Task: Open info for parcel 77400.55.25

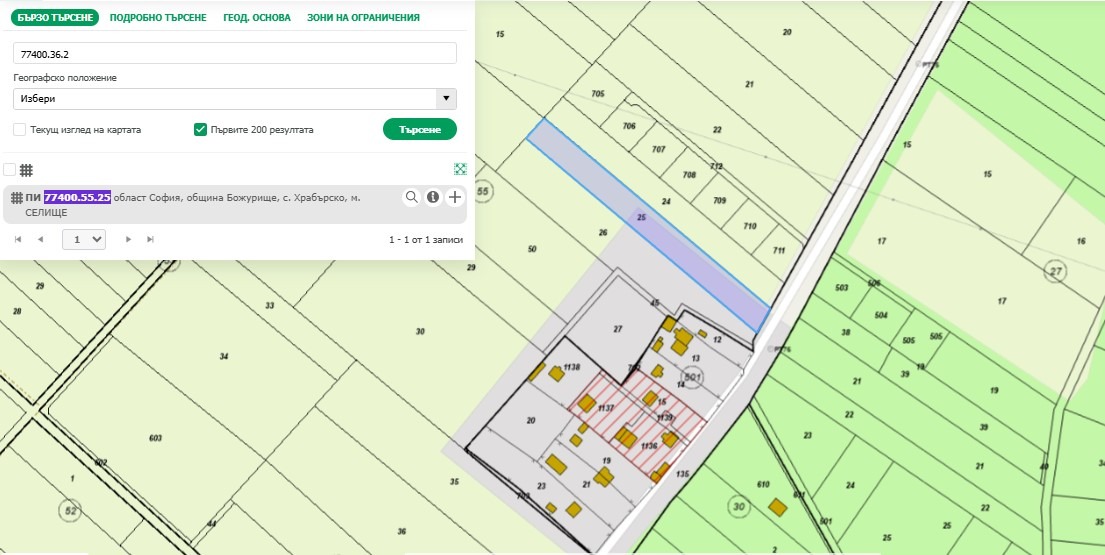Action: point(433,198)
